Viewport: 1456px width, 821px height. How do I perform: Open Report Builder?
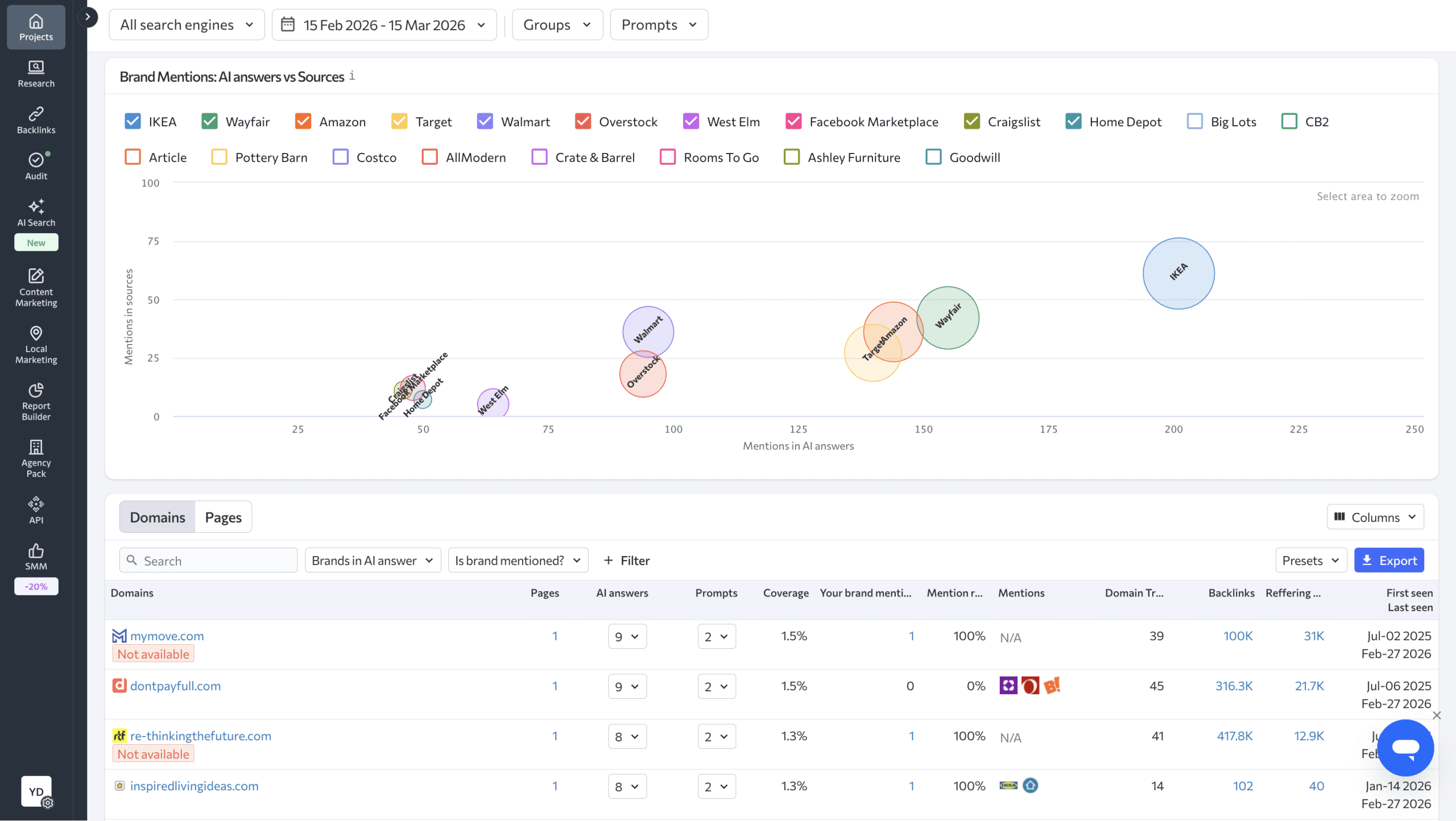click(x=36, y=401)
